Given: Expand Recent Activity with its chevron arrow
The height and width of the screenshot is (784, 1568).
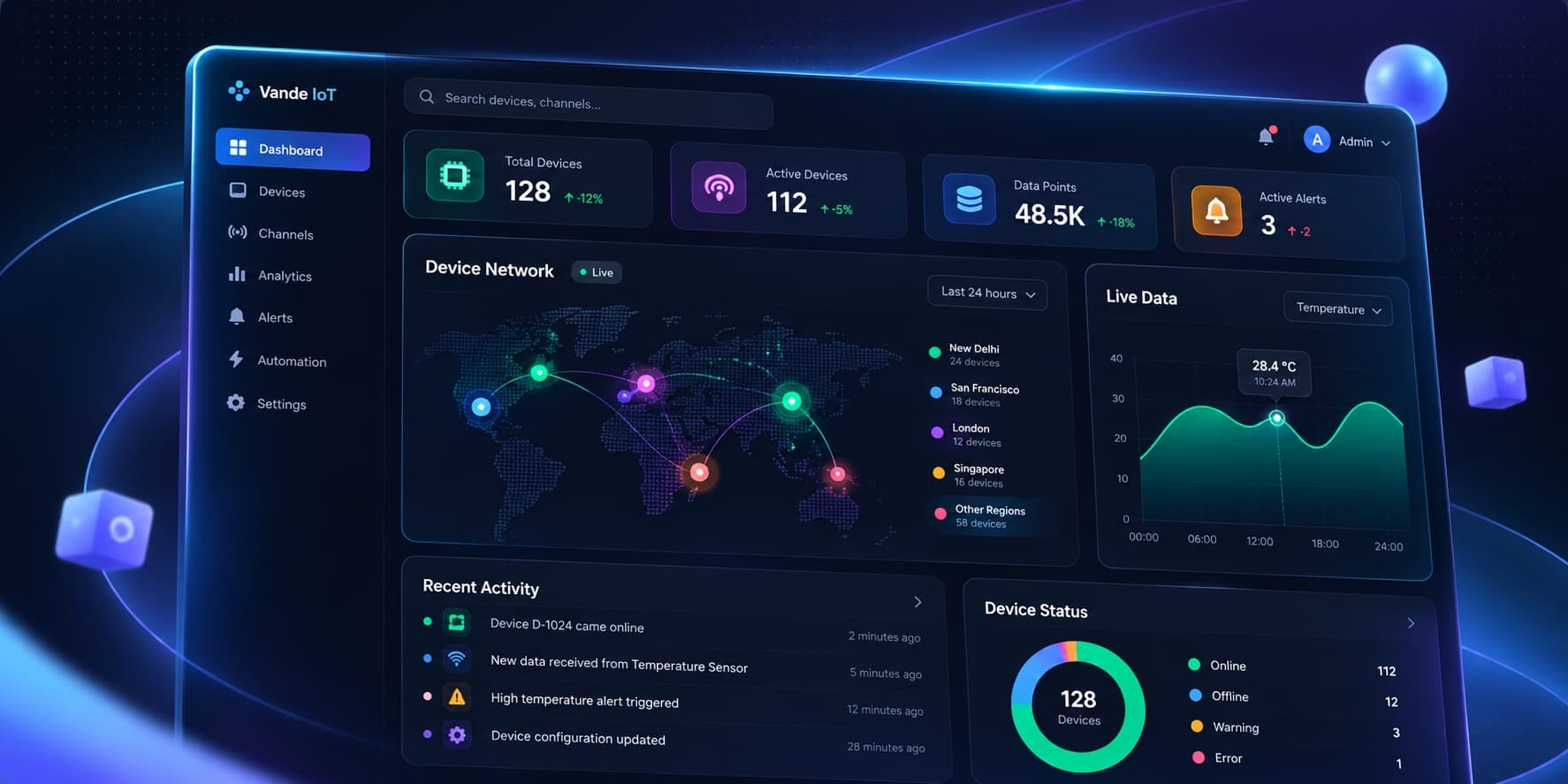Looking at the screenshot, I should [917, 602].
